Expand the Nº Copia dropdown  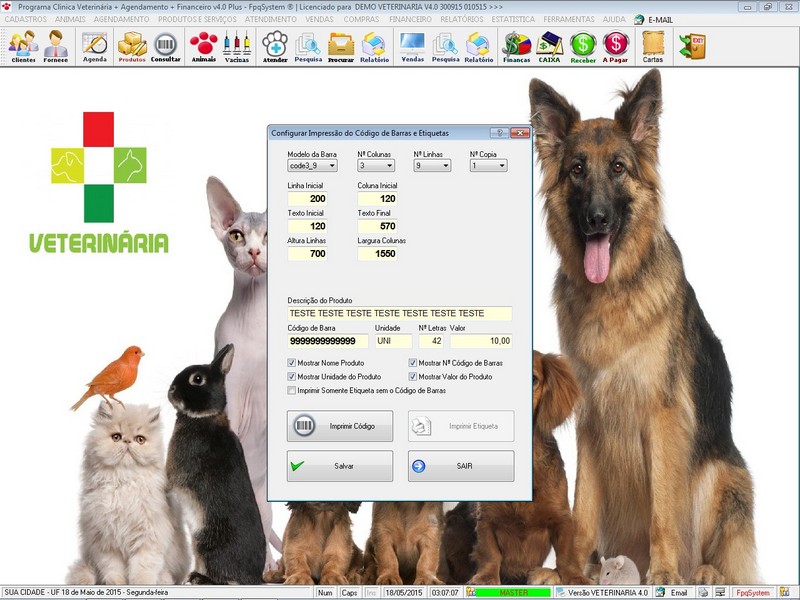pos(502,166)
